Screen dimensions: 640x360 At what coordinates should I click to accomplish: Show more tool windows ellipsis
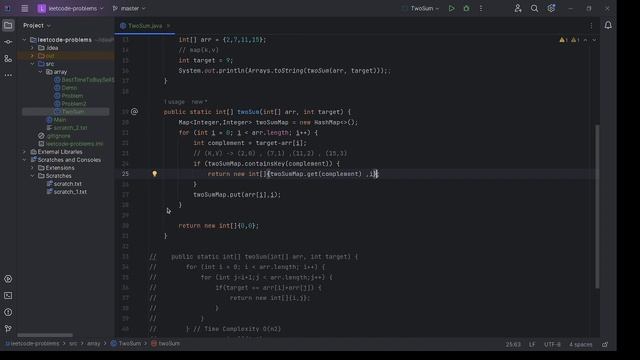coord(8,75)
